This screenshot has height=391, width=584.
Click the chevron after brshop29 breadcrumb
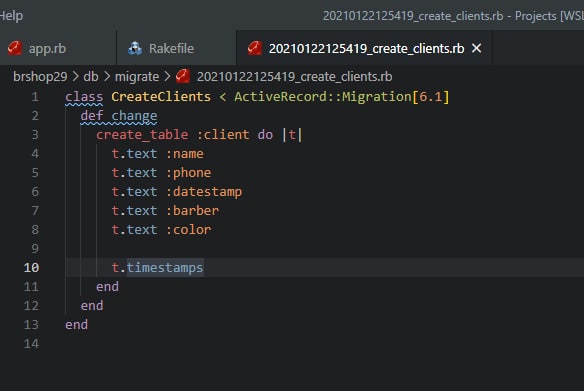pyautogui.click(x=76, y=77)
